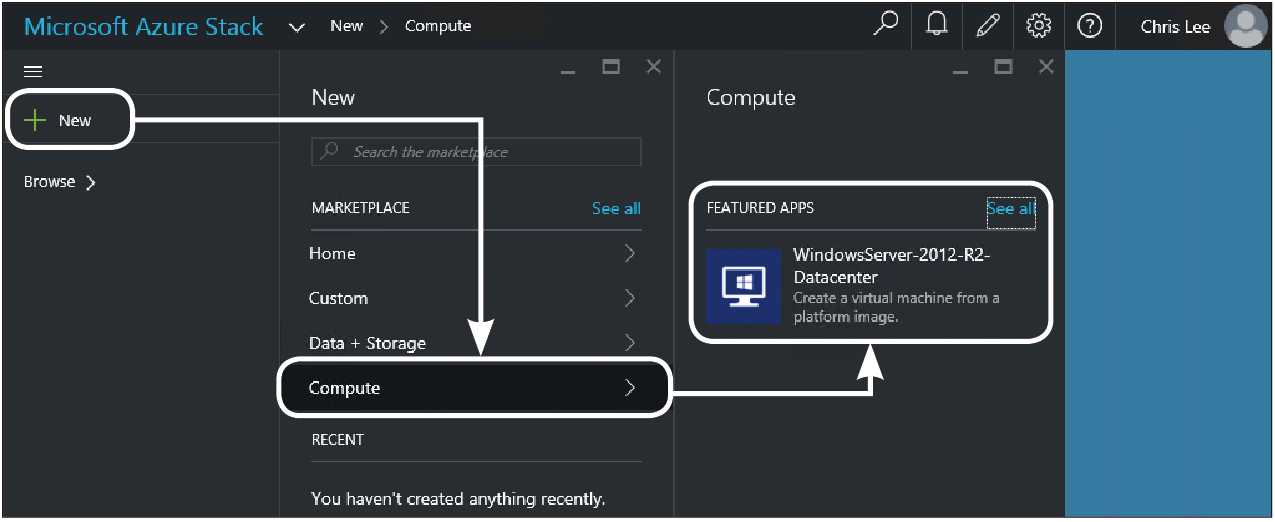
Task: Maximize the Compute blade
Action: [1004, 67]
